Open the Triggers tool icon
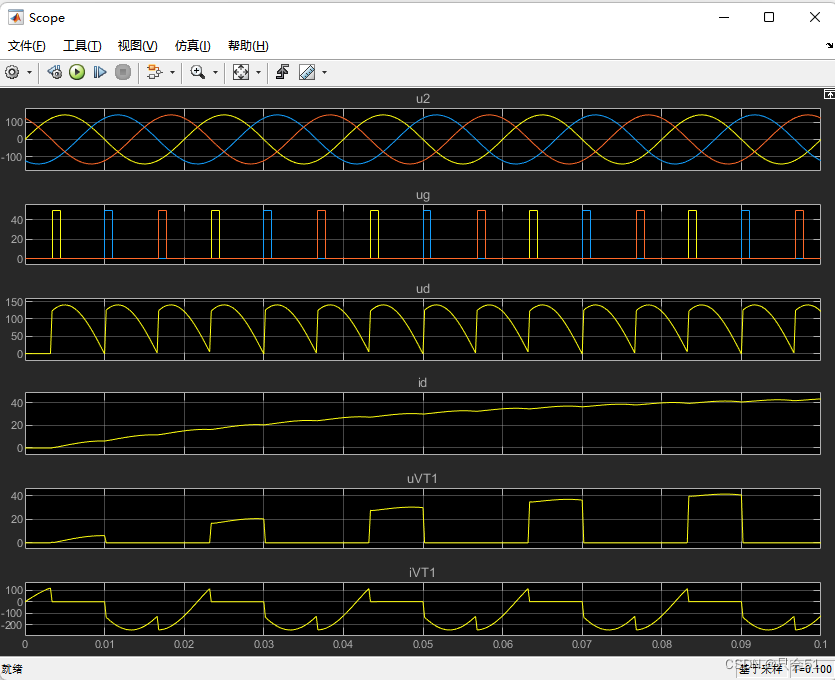Image resolution: width=835 pixels, height=680 pixels. (x=282, y=72)
